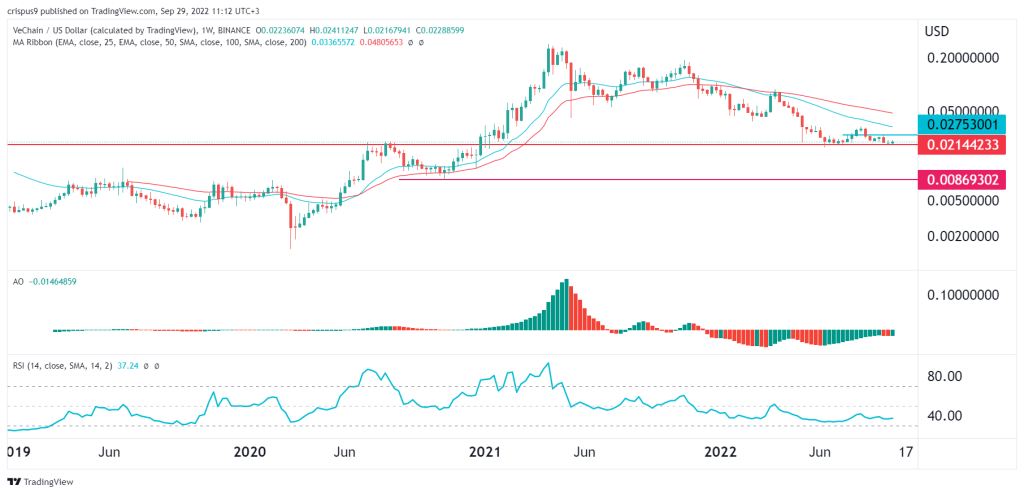
Task: Click the AO indicator label
Action: pyautogui.click(x=18, y=281)
